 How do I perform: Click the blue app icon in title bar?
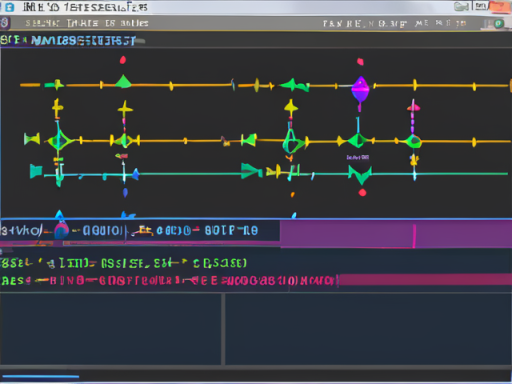(x=9, y=7)
